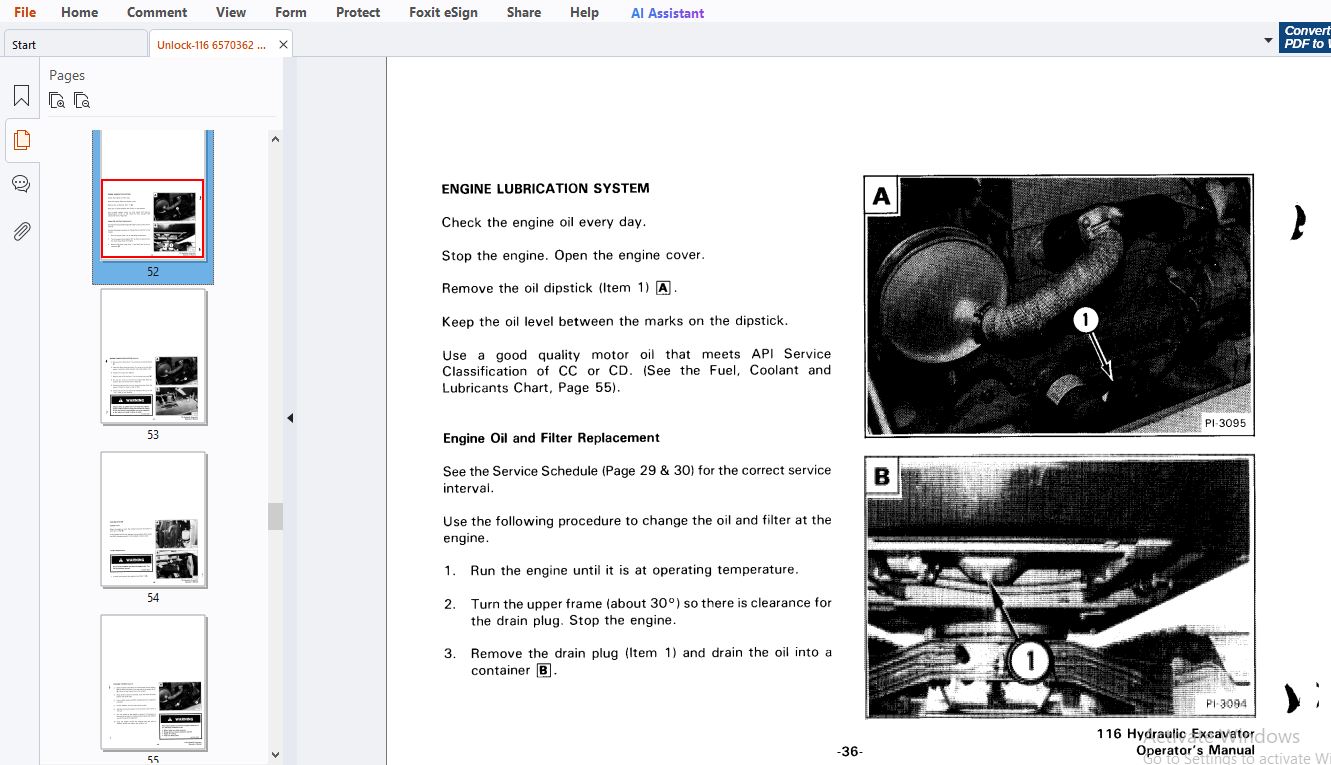Viewport: 1331px width, 765px height.
Task: Collapse the navigation panel with the arrow
Action: [x=290, y=418]
